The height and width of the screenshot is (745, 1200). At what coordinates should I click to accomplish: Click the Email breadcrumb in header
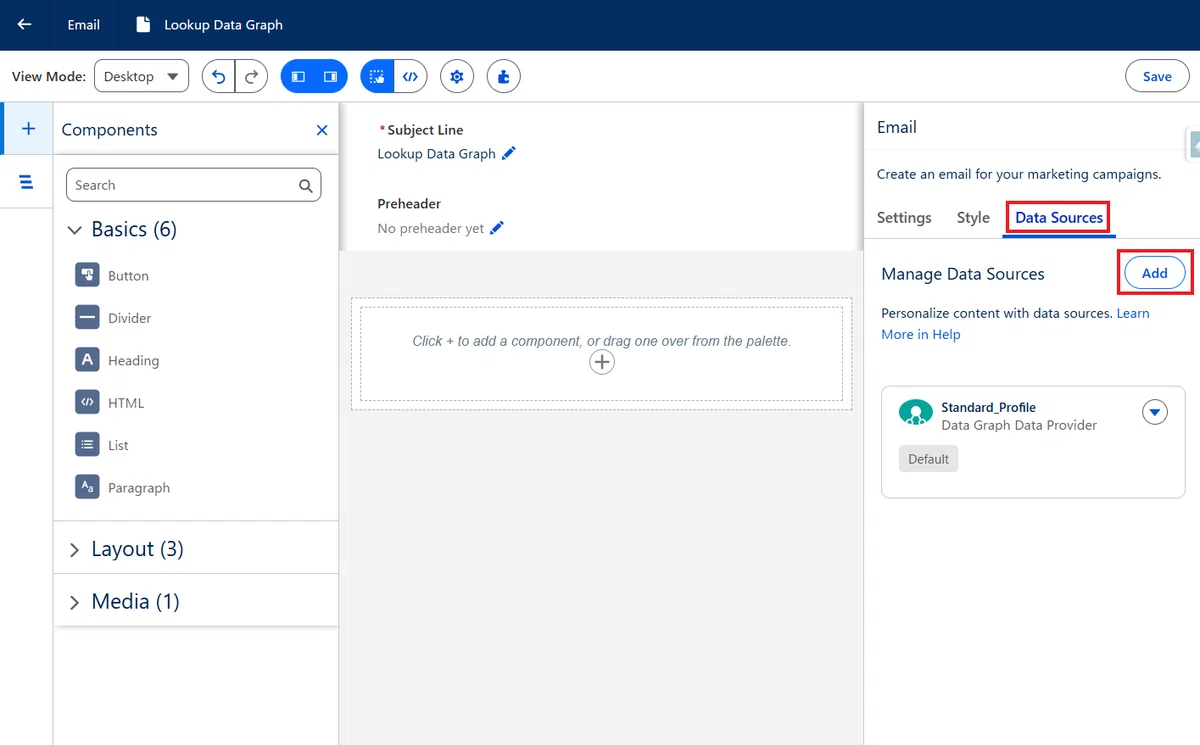[84, 25]
